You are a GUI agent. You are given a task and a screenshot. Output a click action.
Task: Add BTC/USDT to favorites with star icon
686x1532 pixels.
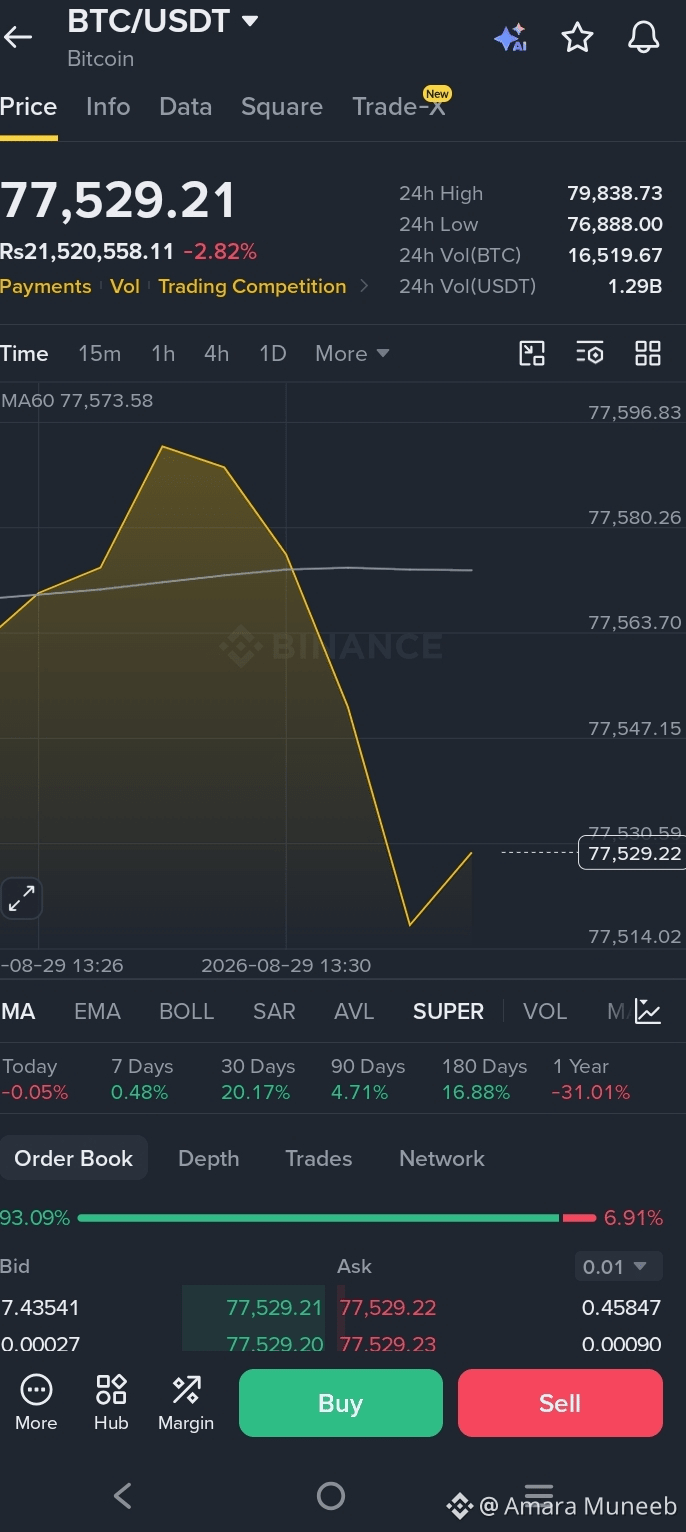[577, 38]
